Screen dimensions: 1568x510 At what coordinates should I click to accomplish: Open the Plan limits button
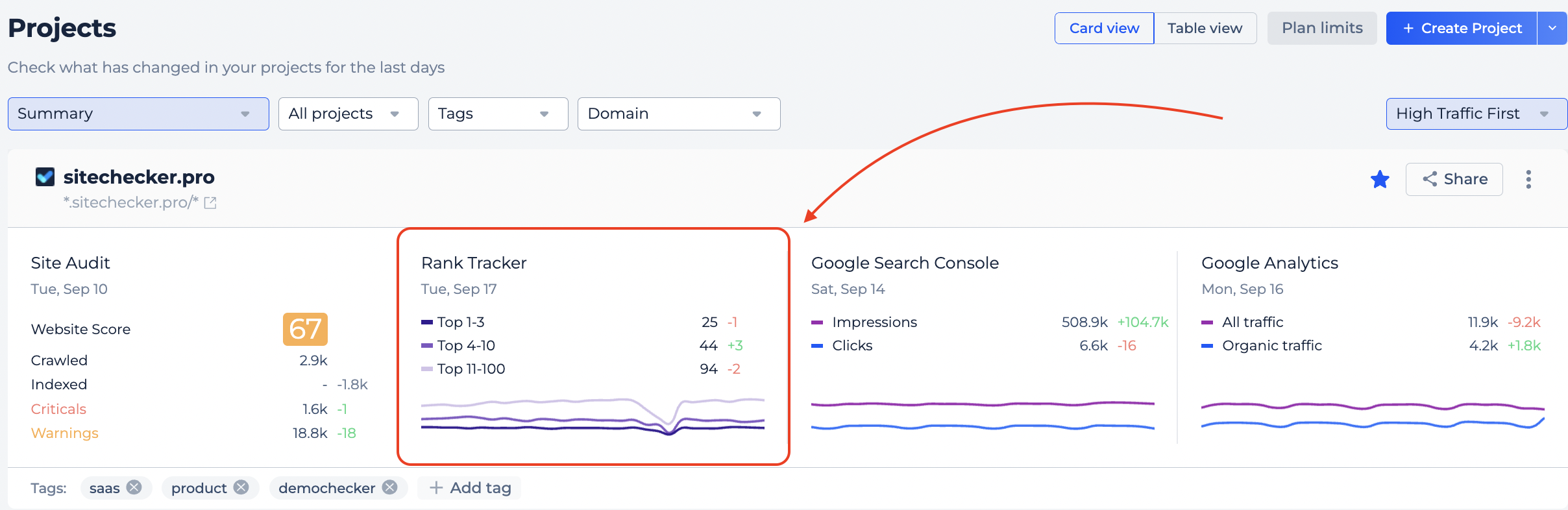coord(1322,28)
